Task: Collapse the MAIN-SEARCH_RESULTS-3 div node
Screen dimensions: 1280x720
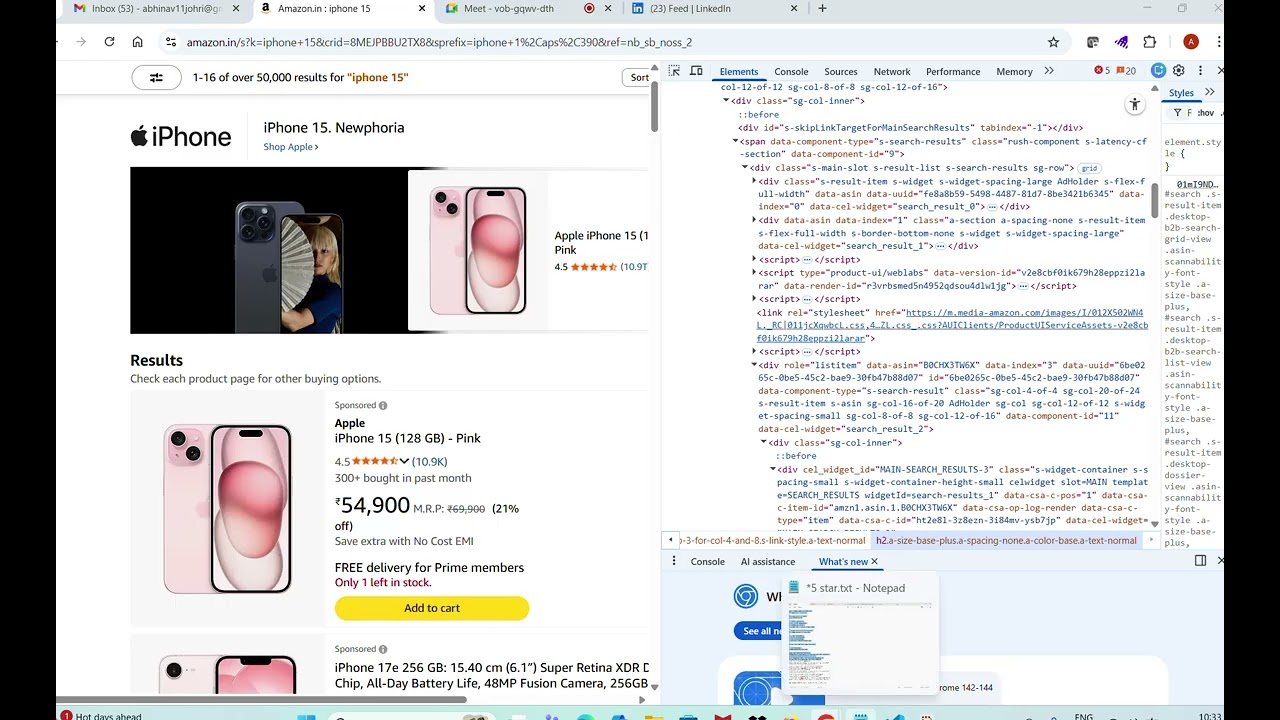Action: click(773, 470)
